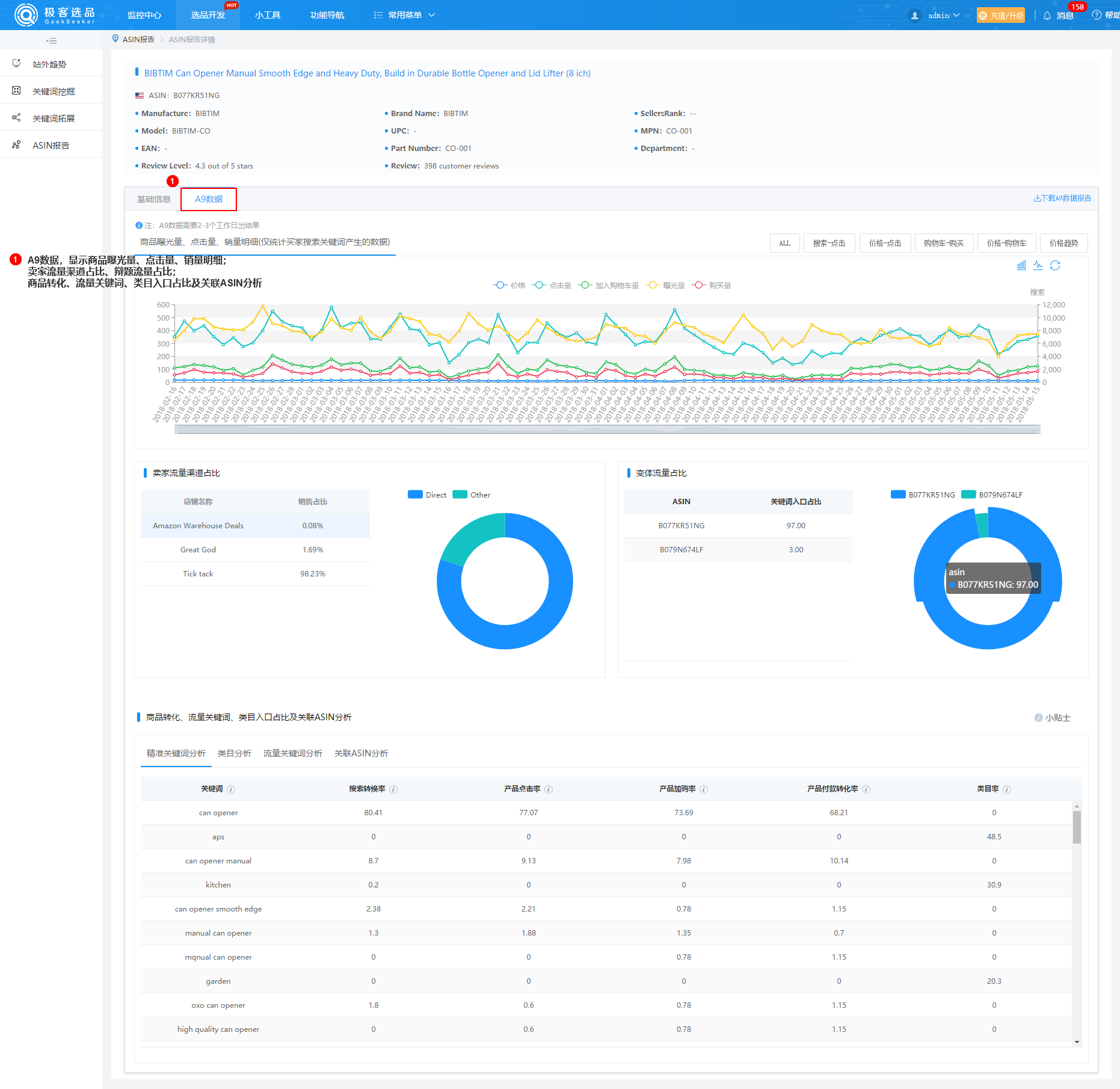Viewport: 1120px width, 1089px height.
Task: Switch to the 基础信息 tab
Action: [154, 199]
